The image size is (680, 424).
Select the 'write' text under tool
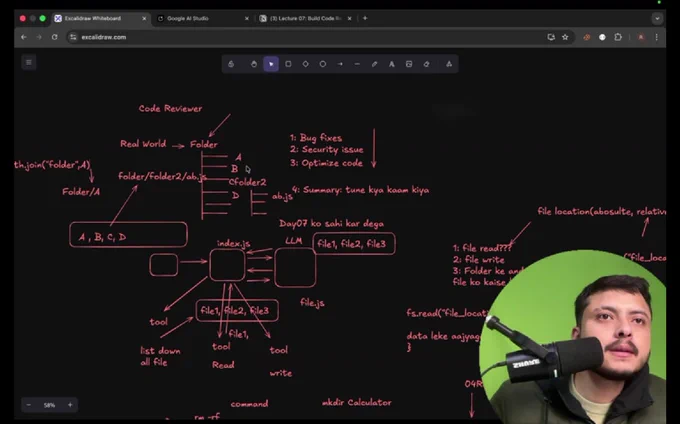(x=281, y=373)
